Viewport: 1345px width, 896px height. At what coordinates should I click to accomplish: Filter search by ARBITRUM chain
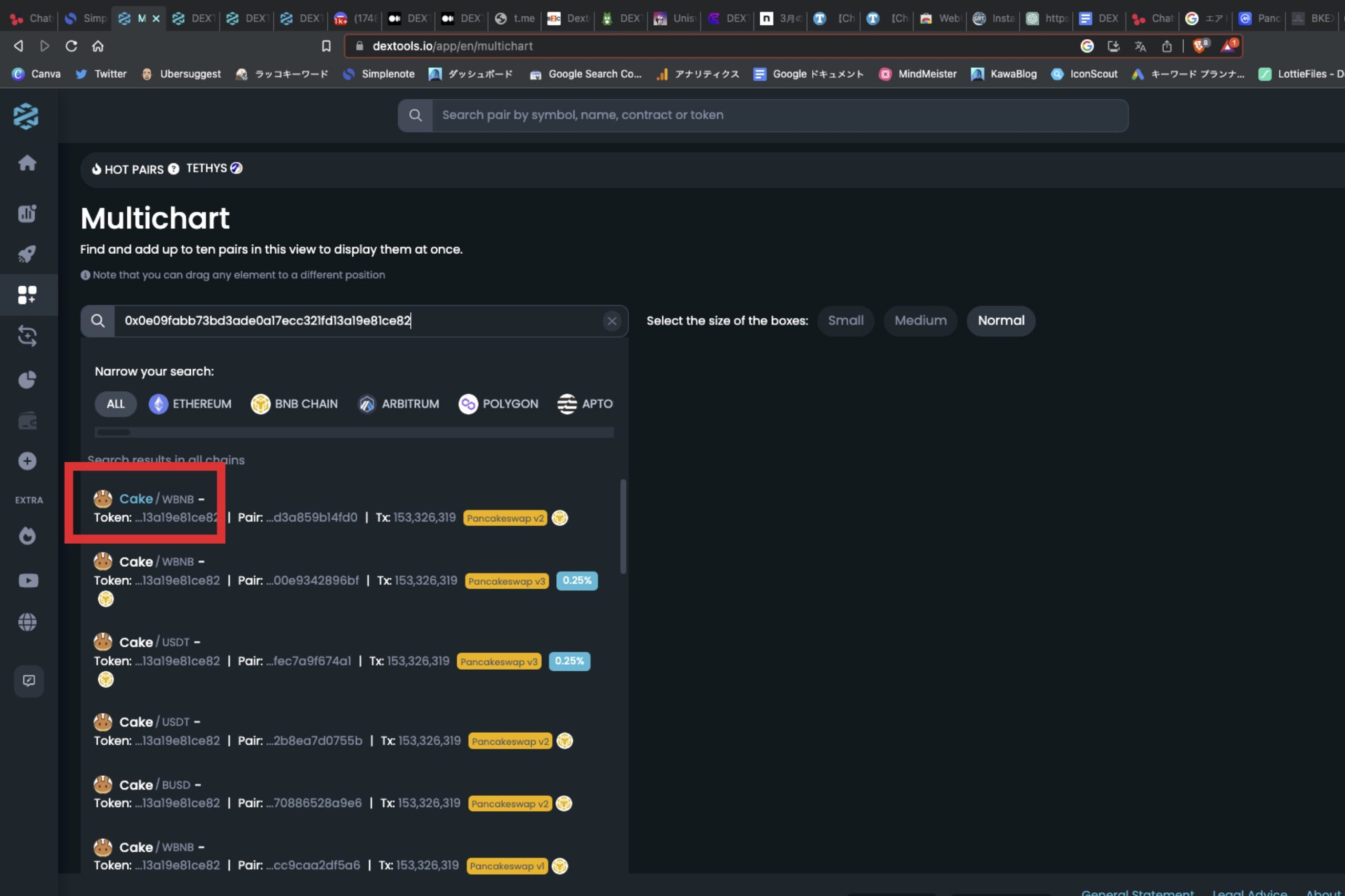(398, 404)
